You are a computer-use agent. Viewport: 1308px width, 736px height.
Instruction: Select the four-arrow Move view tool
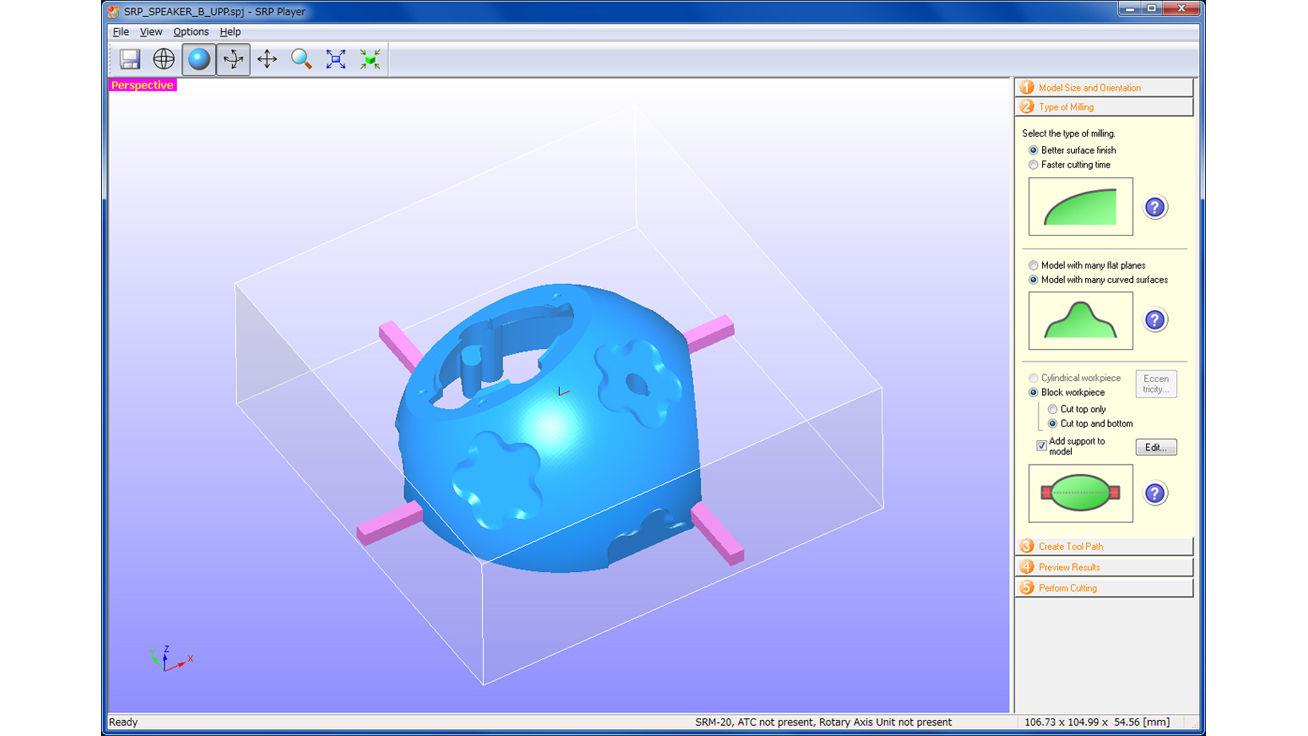267,59
